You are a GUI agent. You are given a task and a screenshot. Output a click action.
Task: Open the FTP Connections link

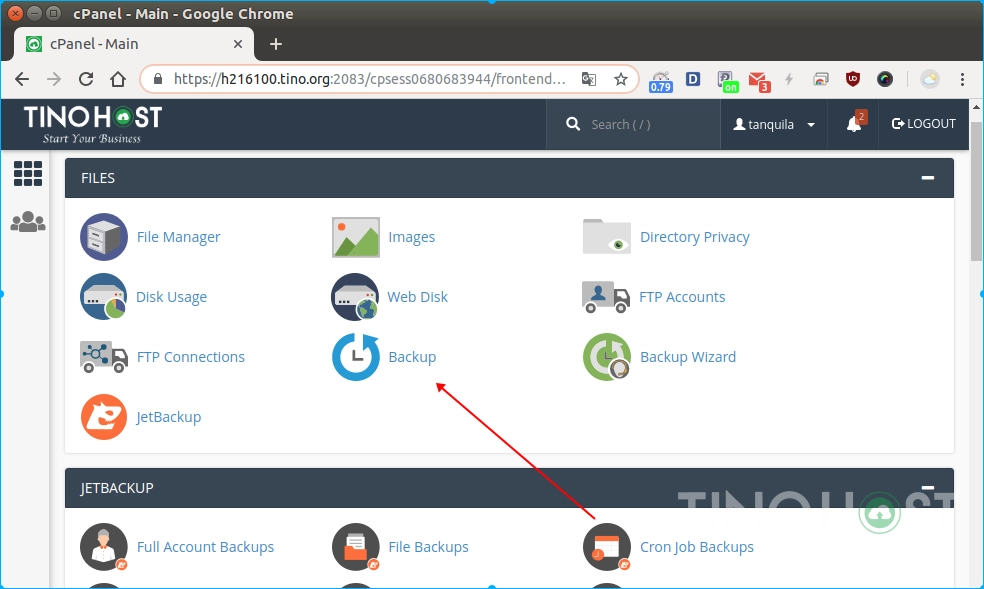click(x=191, y=357)
